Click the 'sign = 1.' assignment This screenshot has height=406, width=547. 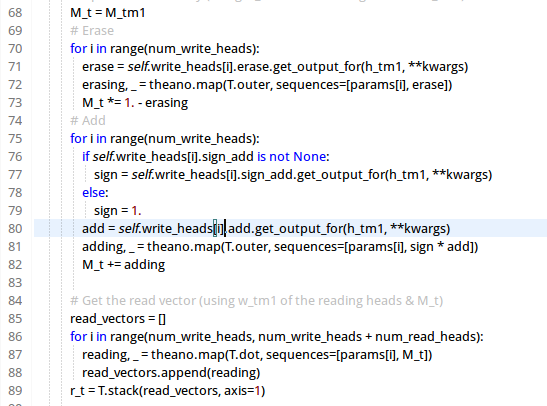118,211
